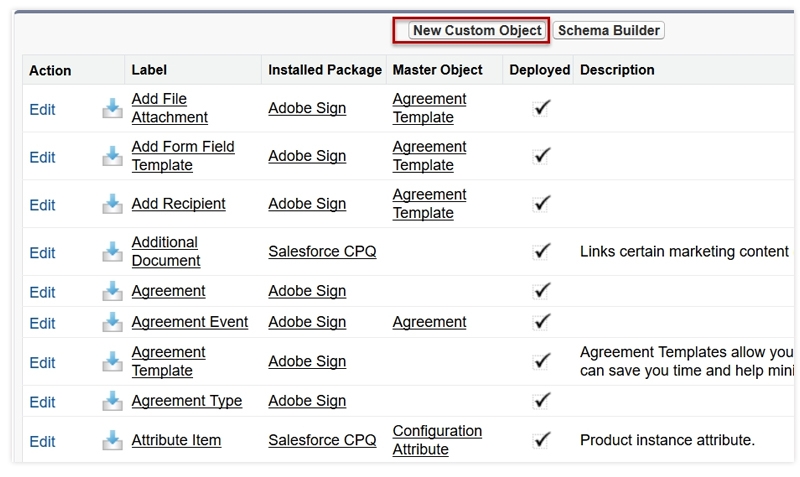Click Deployed checkmark in Agreement Event row
This screenshot has height=477, width=800.
pos(541,321)
